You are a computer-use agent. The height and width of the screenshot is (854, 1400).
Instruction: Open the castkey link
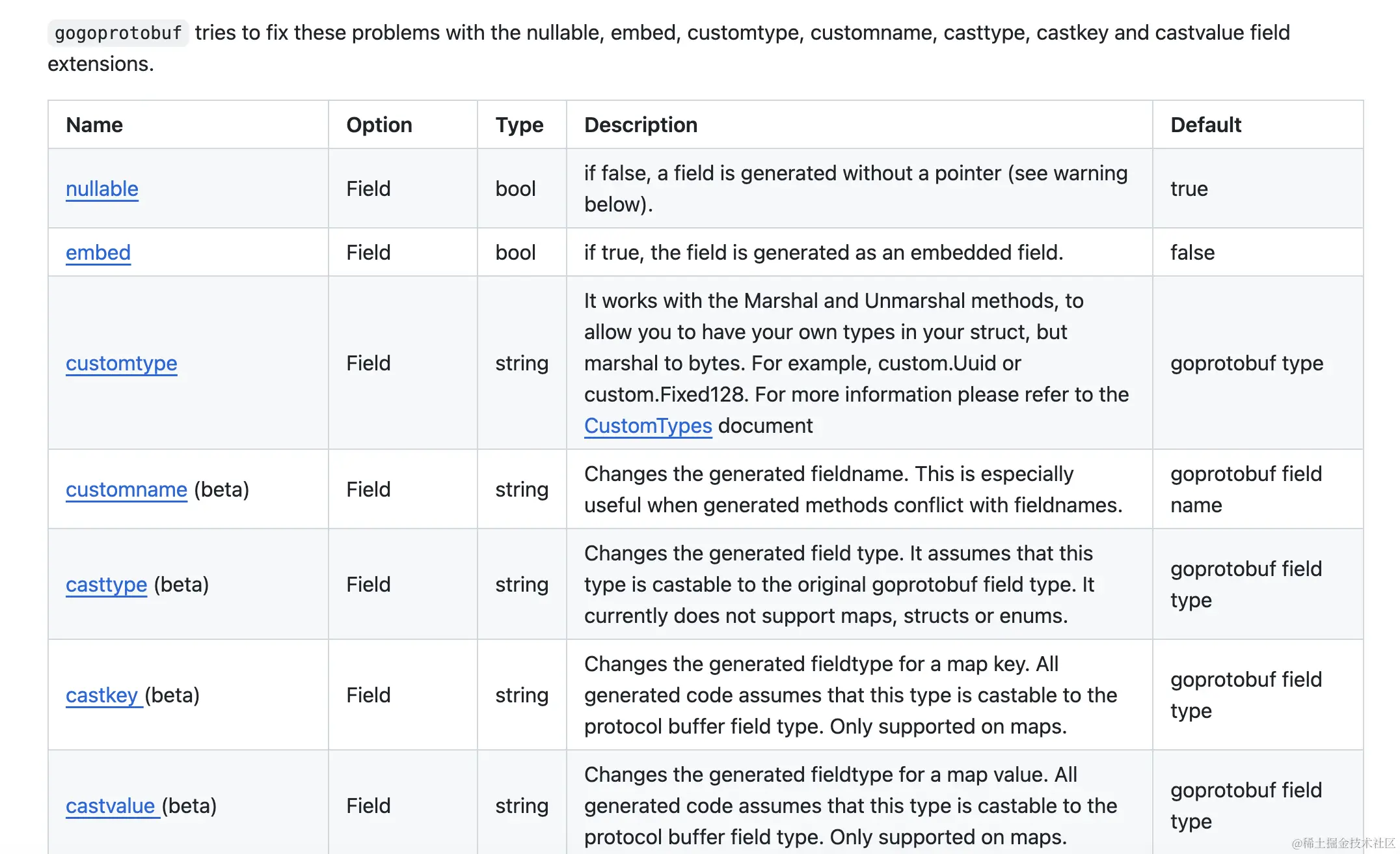pyautogui.click(x=102, y=695)
